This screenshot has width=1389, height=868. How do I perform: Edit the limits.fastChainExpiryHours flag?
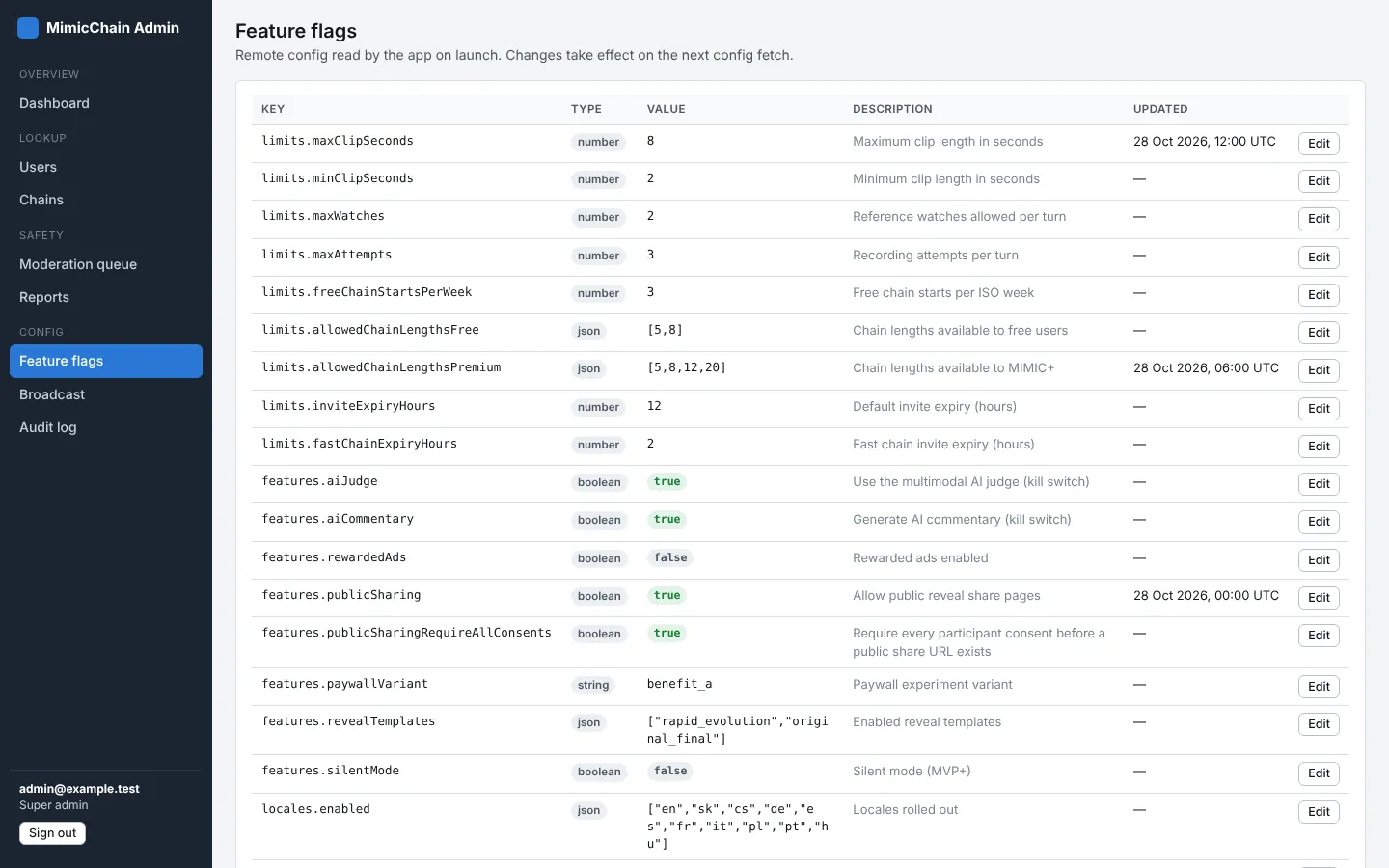pos(1319,447)
